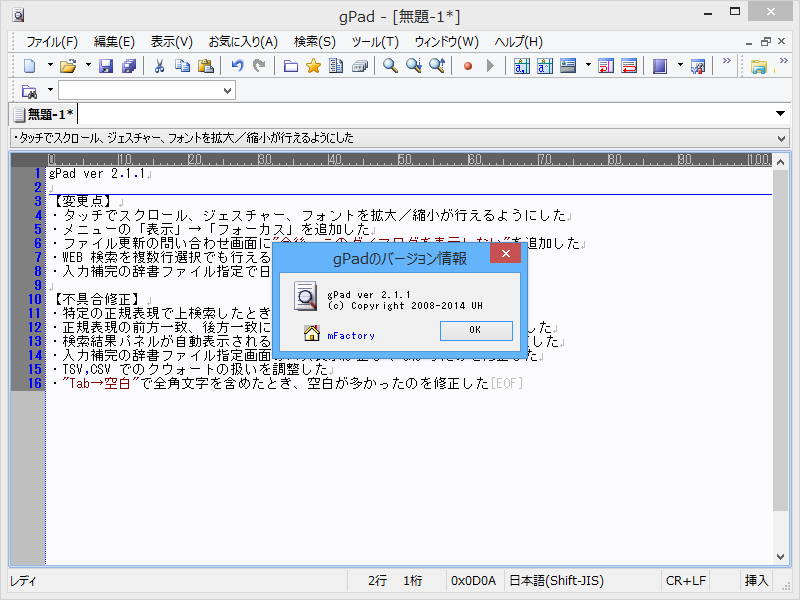Click the 0x0D0A character code status
The width and height of the screenshot is (800, 600).
(x=473, y=581)
